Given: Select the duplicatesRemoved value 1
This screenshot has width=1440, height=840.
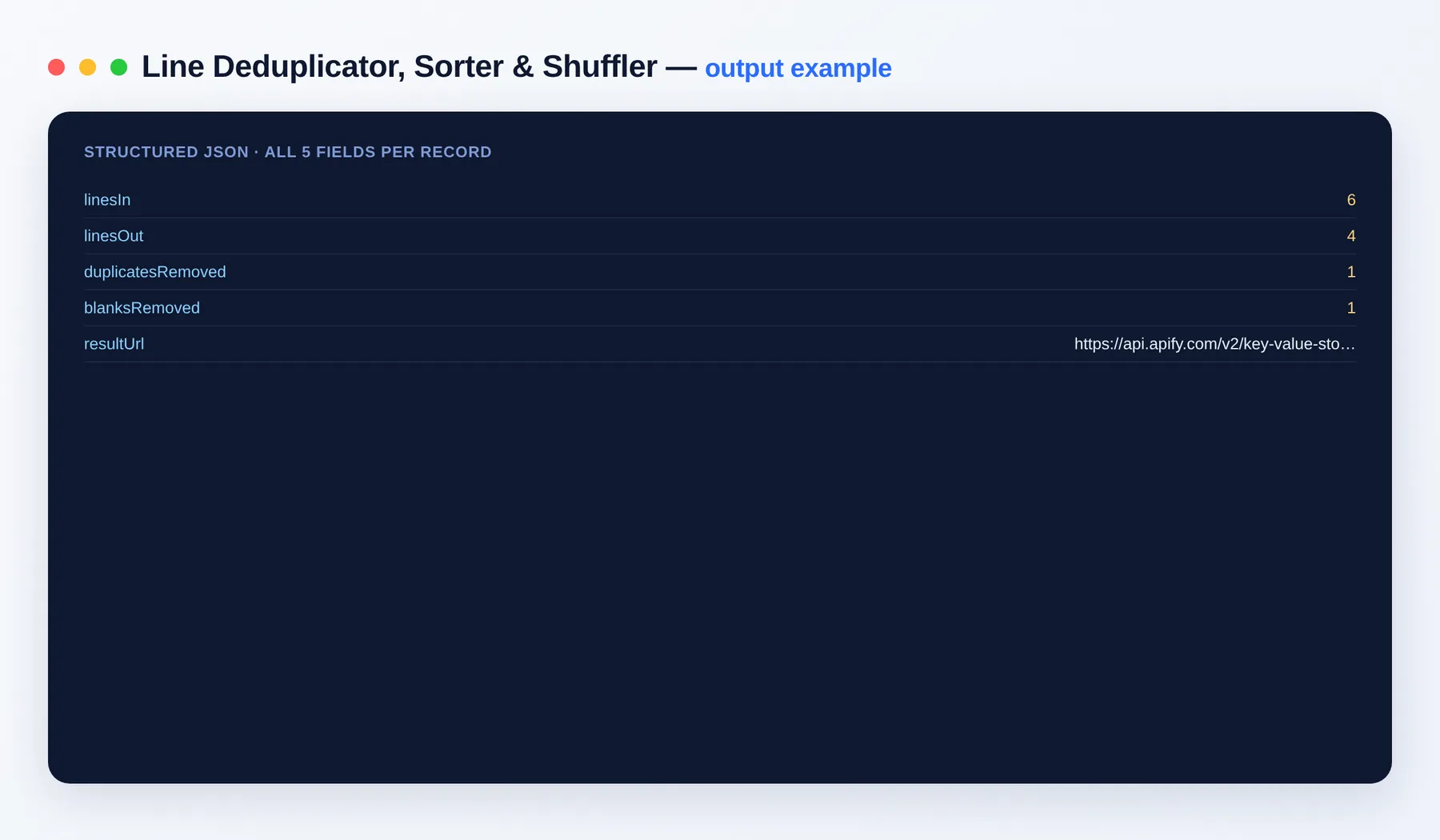Looking at the screenshot, I should coord(1350,272).
